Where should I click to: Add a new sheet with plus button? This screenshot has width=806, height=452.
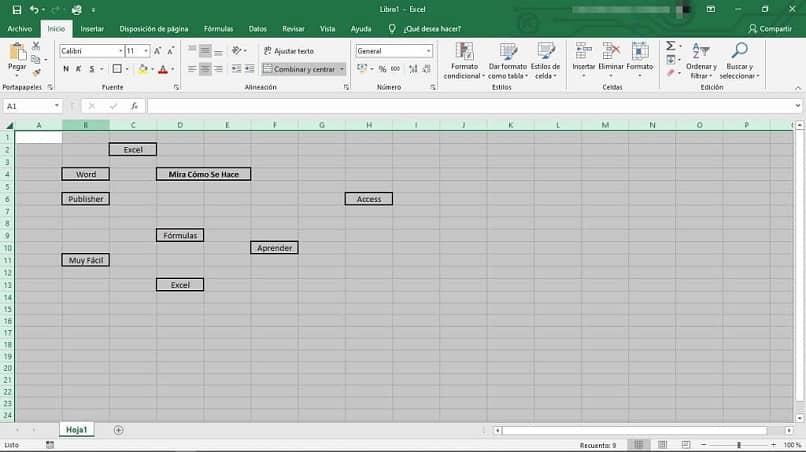tap(118, 430)
